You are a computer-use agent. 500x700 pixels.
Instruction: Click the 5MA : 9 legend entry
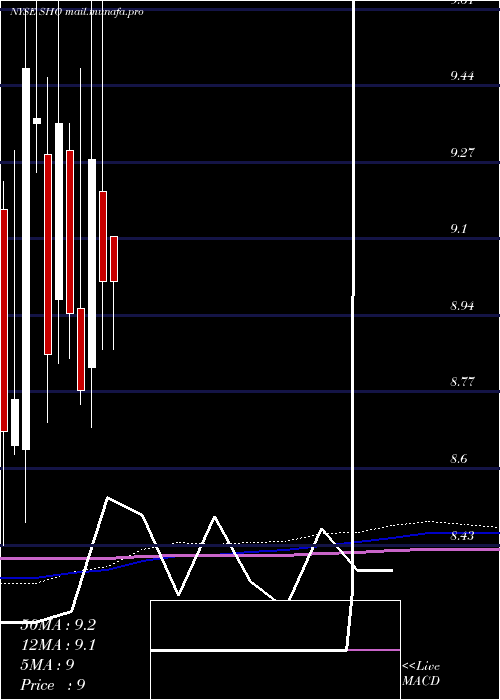[47, 665]
